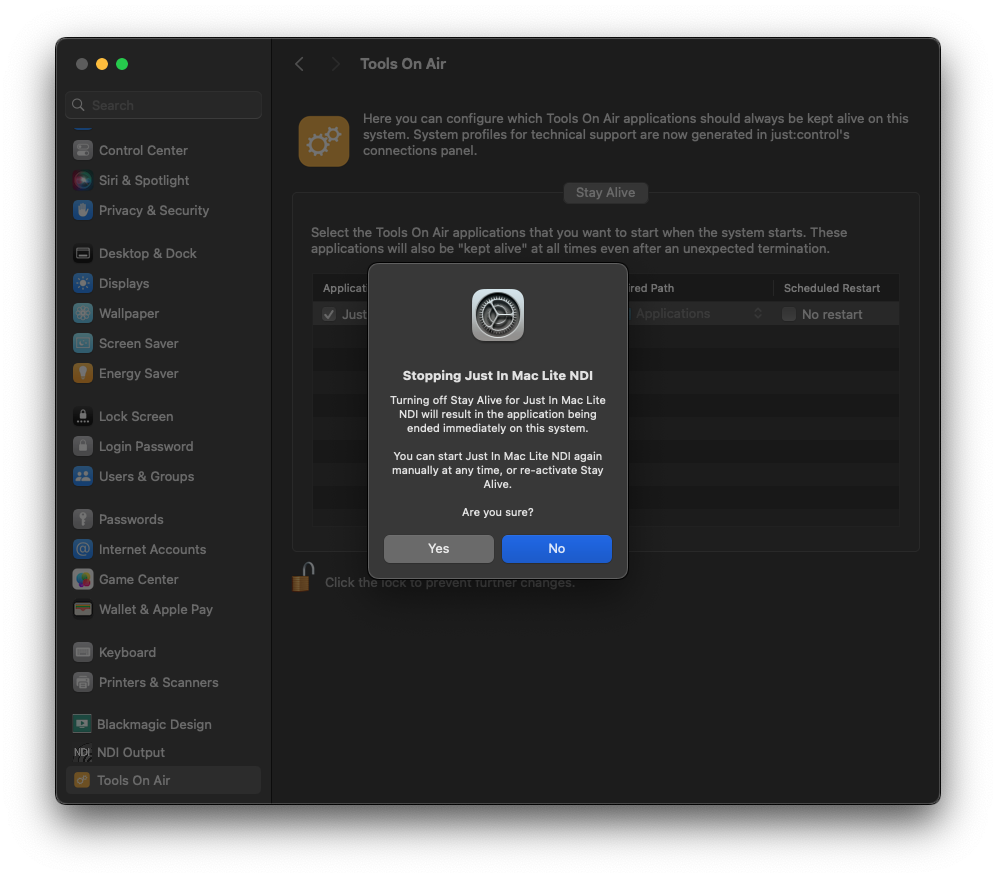Click Users & Groups label

tap(147, 476)
